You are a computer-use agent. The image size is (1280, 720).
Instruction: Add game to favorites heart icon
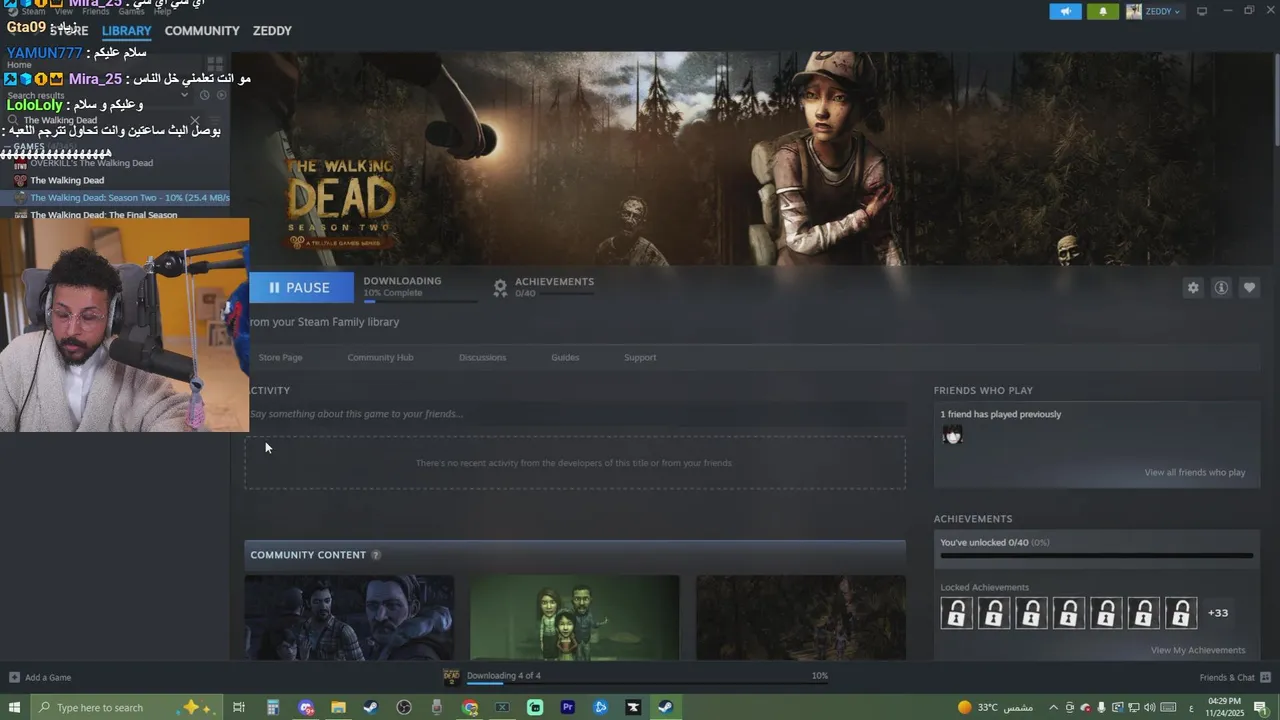pos(1249,287)
